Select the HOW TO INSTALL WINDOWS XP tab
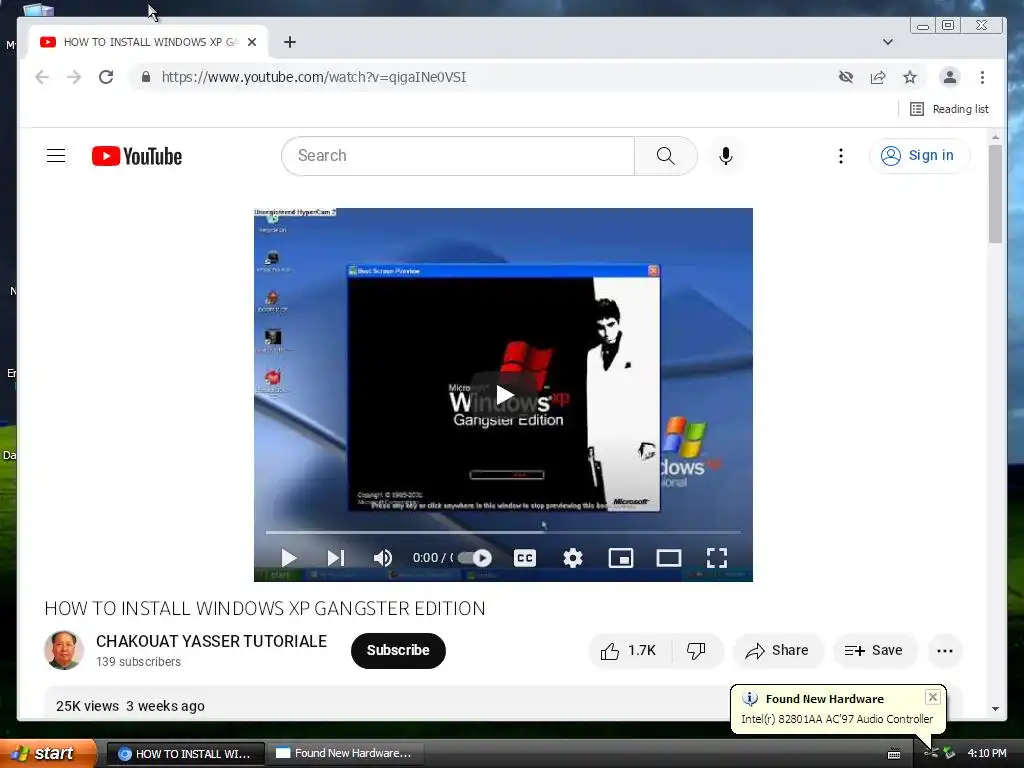The height and width of the screenshot is (768, 1024). coord(148,42)
